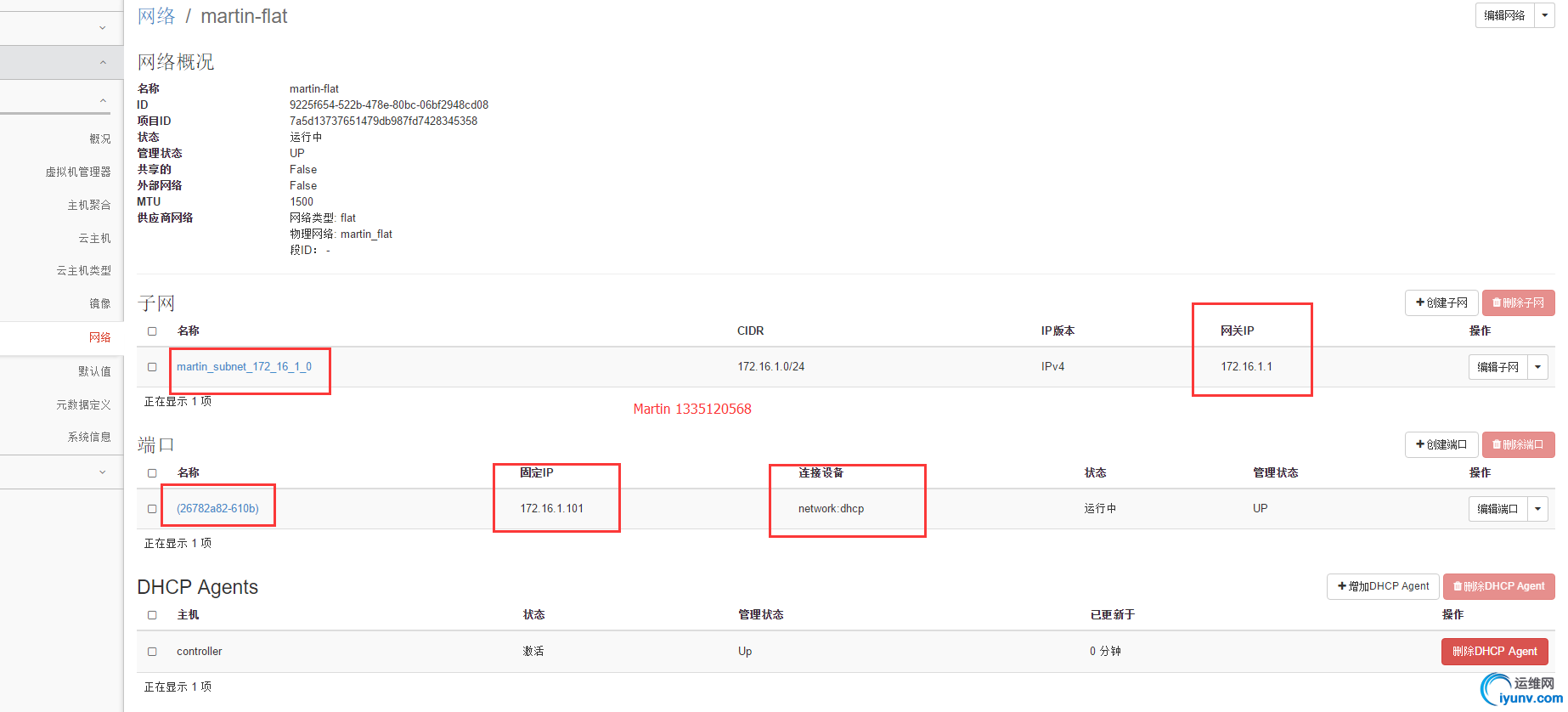
Task: Open subnet link martin_subnet_172_16_1_0
Action: [244, 367]
